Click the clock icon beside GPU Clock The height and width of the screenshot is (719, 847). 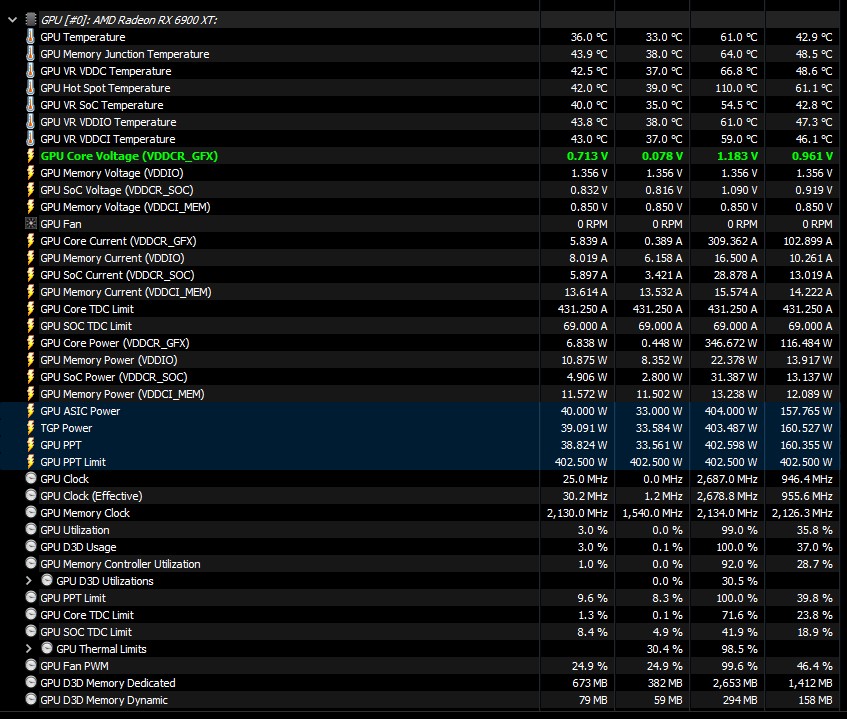31,479
